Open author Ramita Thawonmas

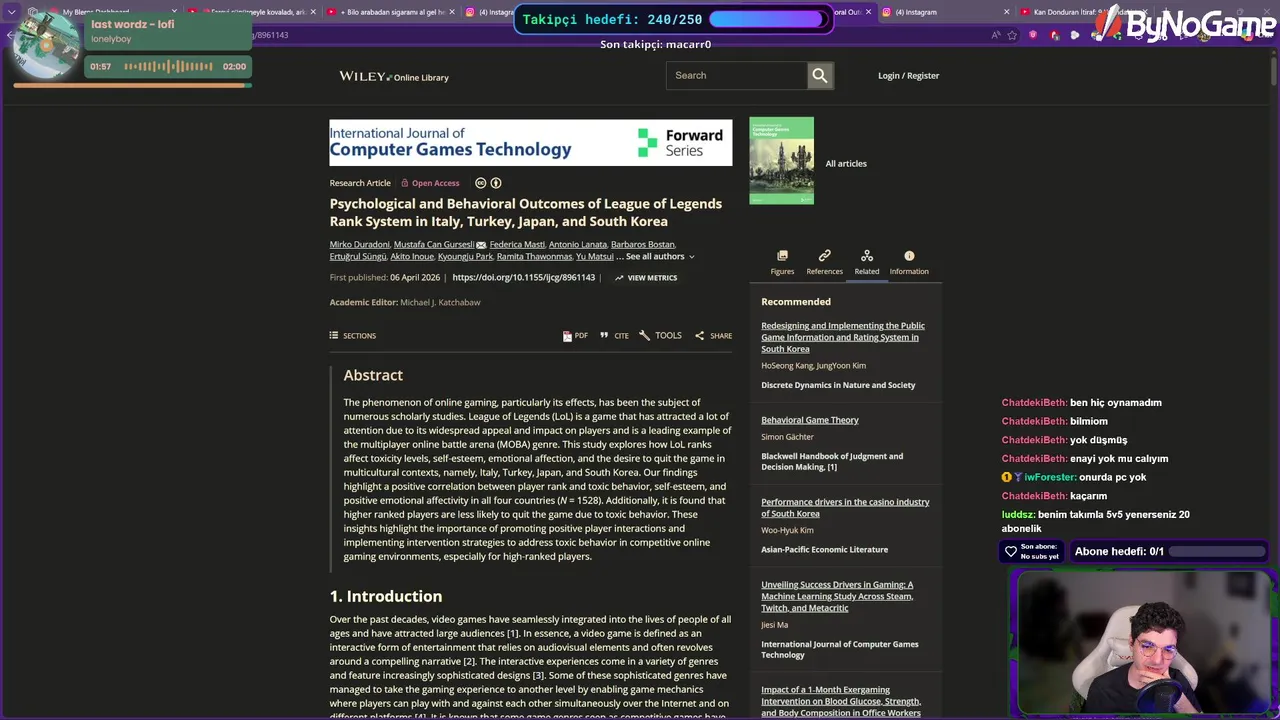(x=534, y=257)
